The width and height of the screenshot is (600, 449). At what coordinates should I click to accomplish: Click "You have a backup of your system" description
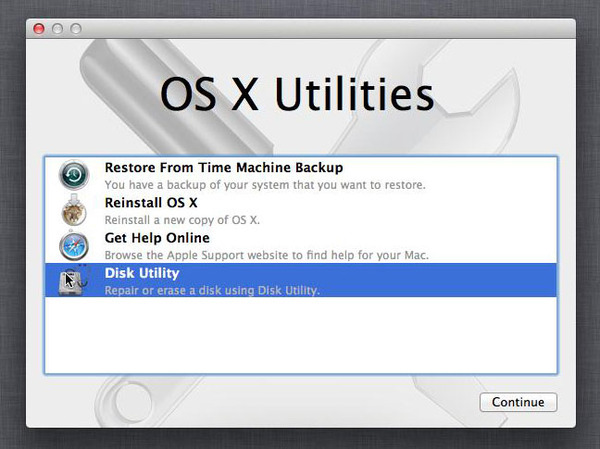point(265,185)
